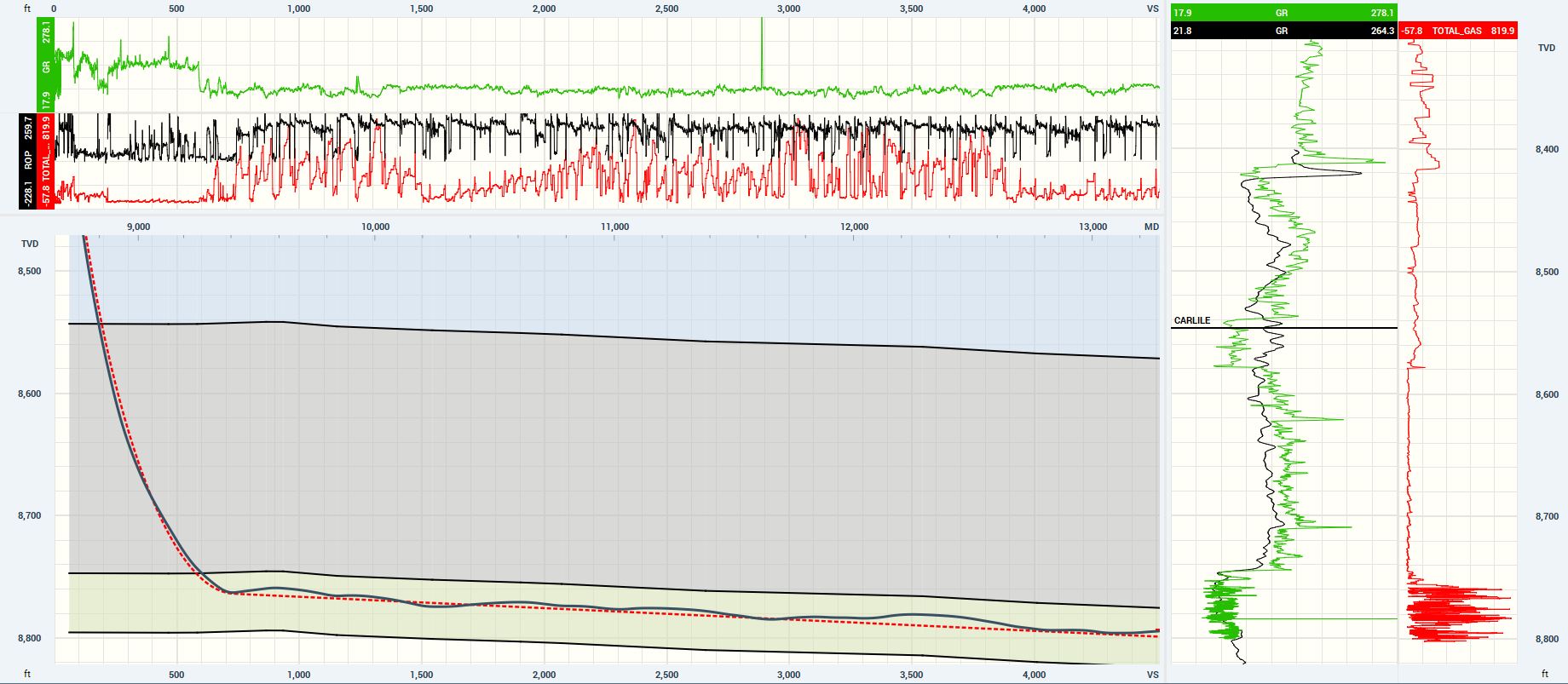Select the red TOTAL_GAS type log header

pyautogui.click(x=1457, y=31)
